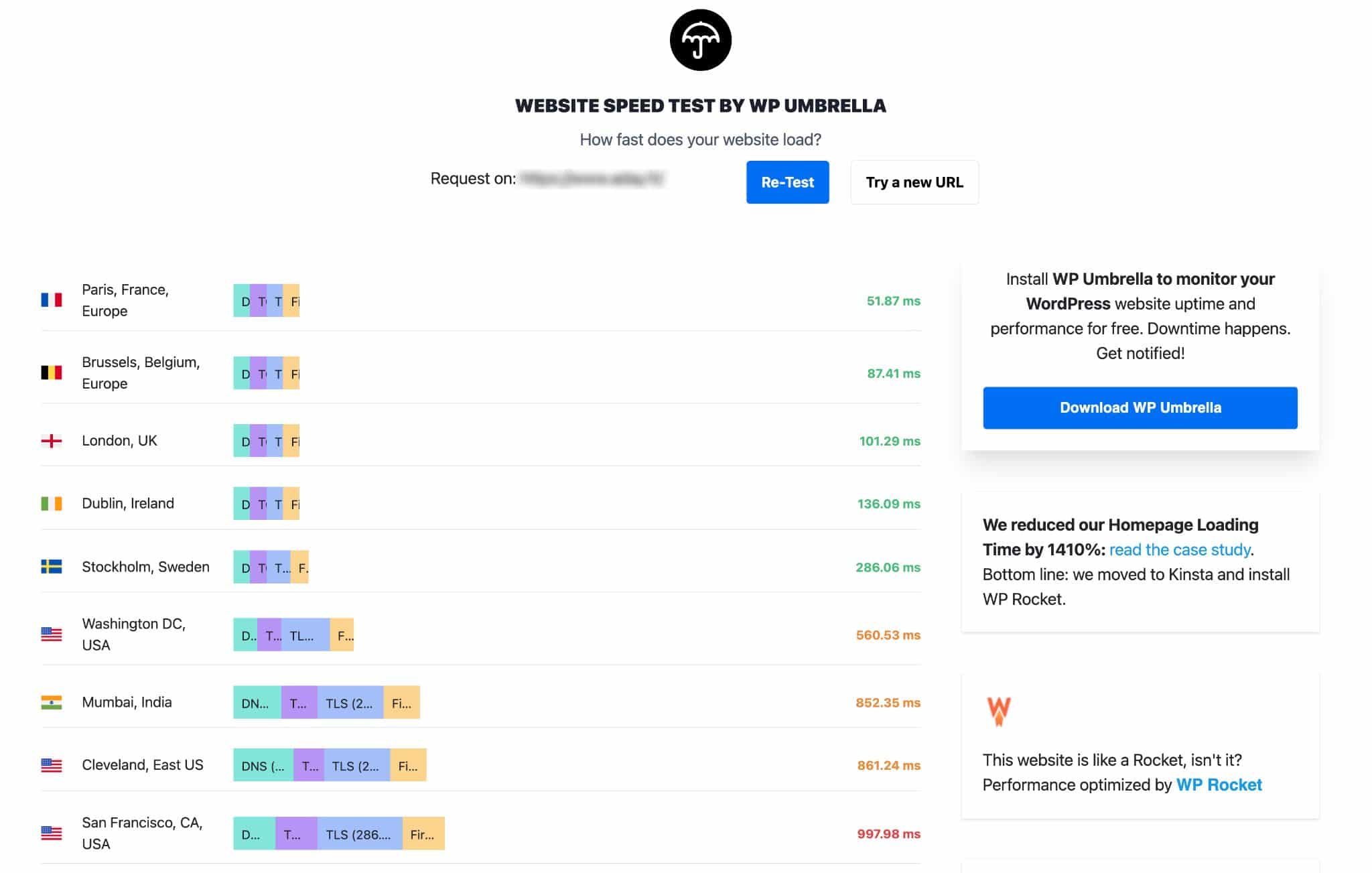This screenshot has width=1372, height=873.
Task: Click the 997.98 ms result for San Francisco
Action: coord(888,834)
